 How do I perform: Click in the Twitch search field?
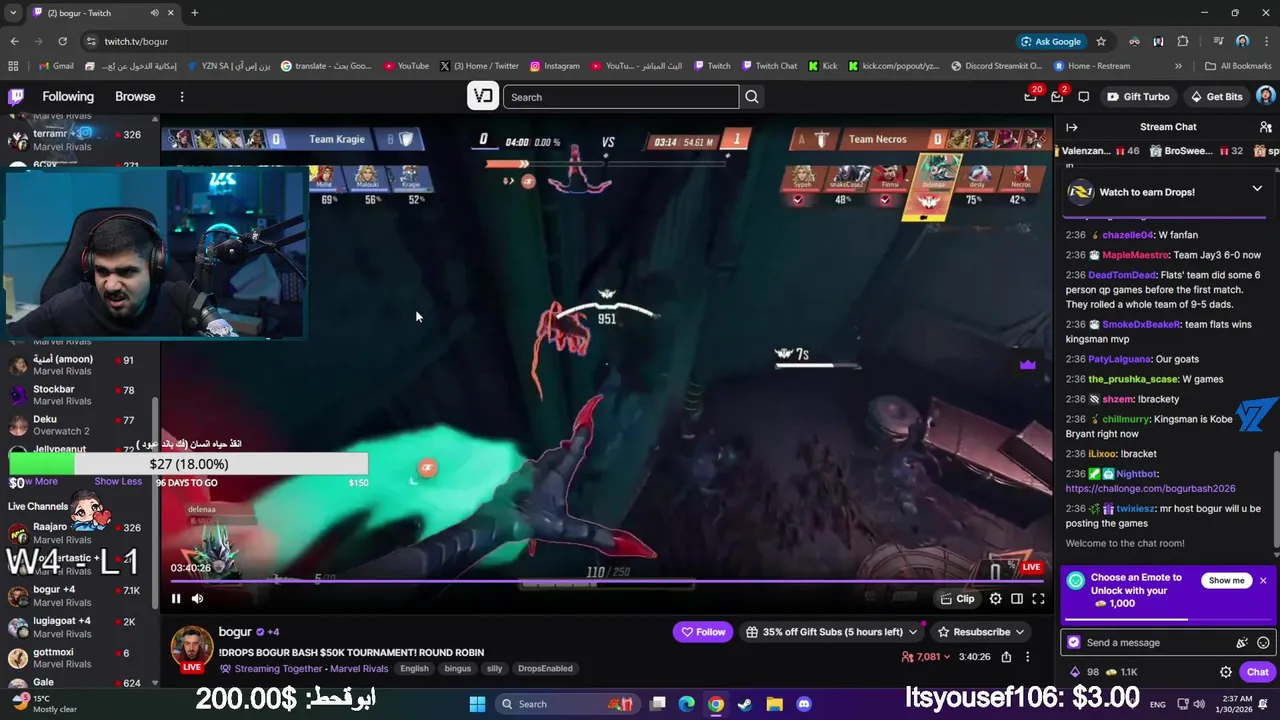[x=621, y=97]
